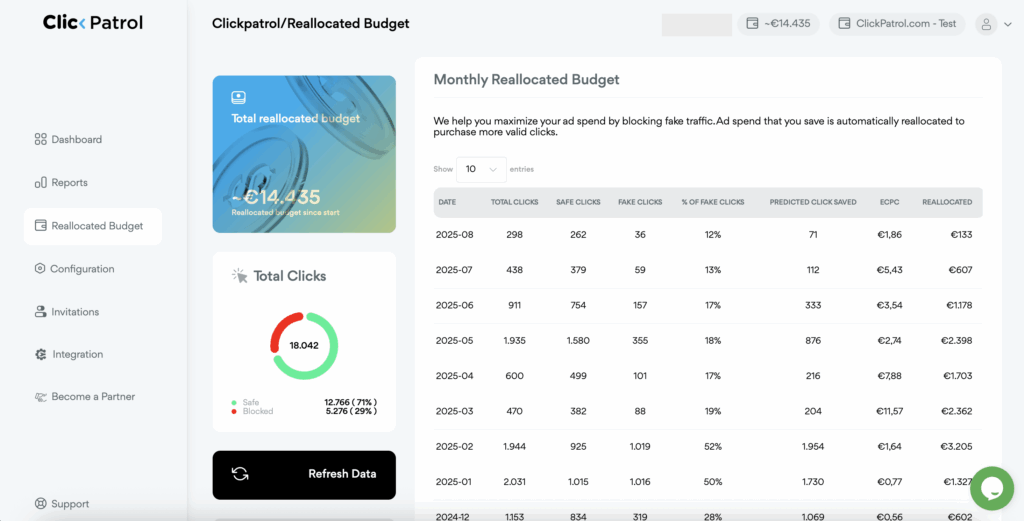Click the Support headset icon
Image resolution: width=1024 pixels, height=521 pixels.
click(40, 504)
